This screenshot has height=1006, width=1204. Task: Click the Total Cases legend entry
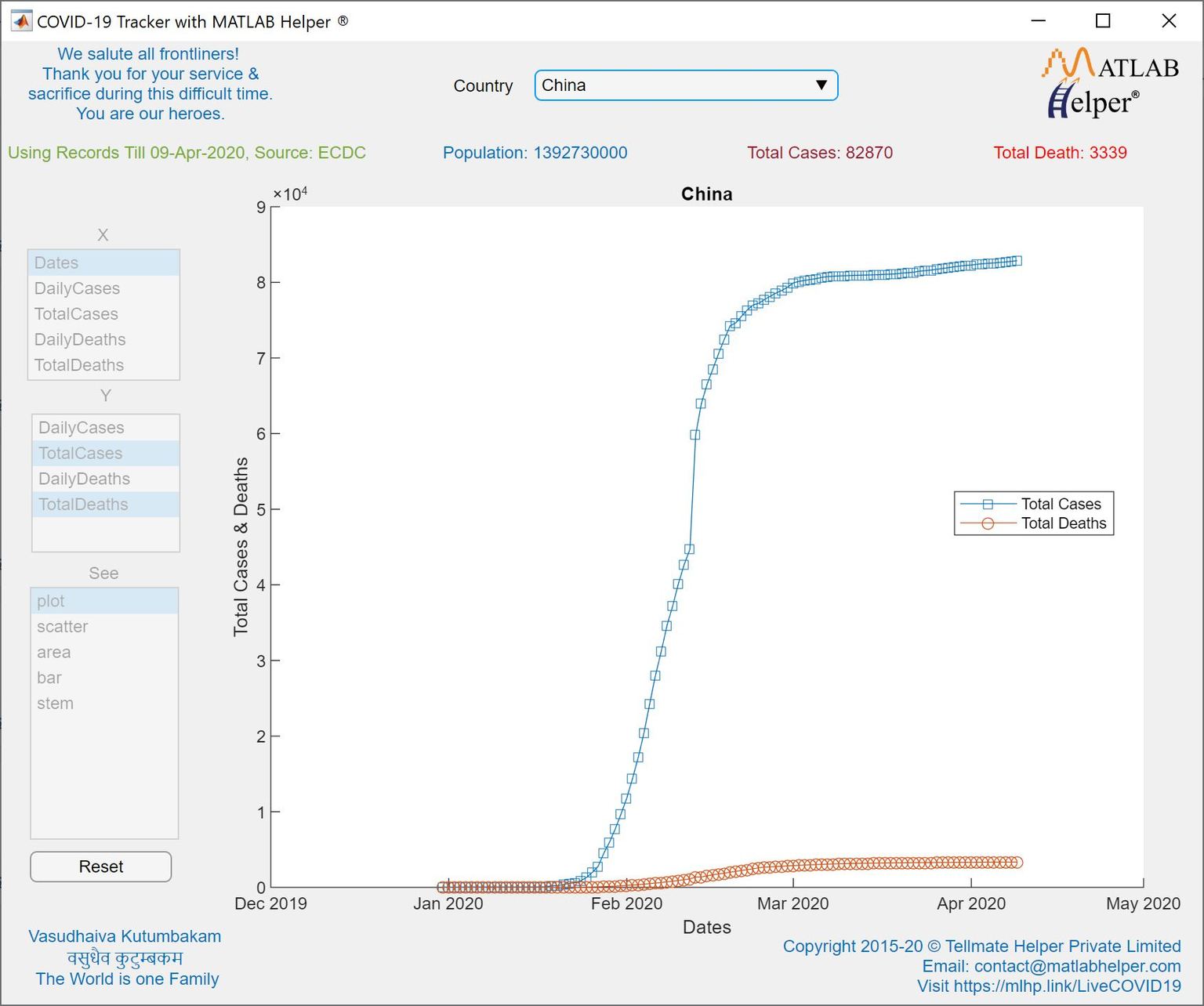[x=1061, y=504]
